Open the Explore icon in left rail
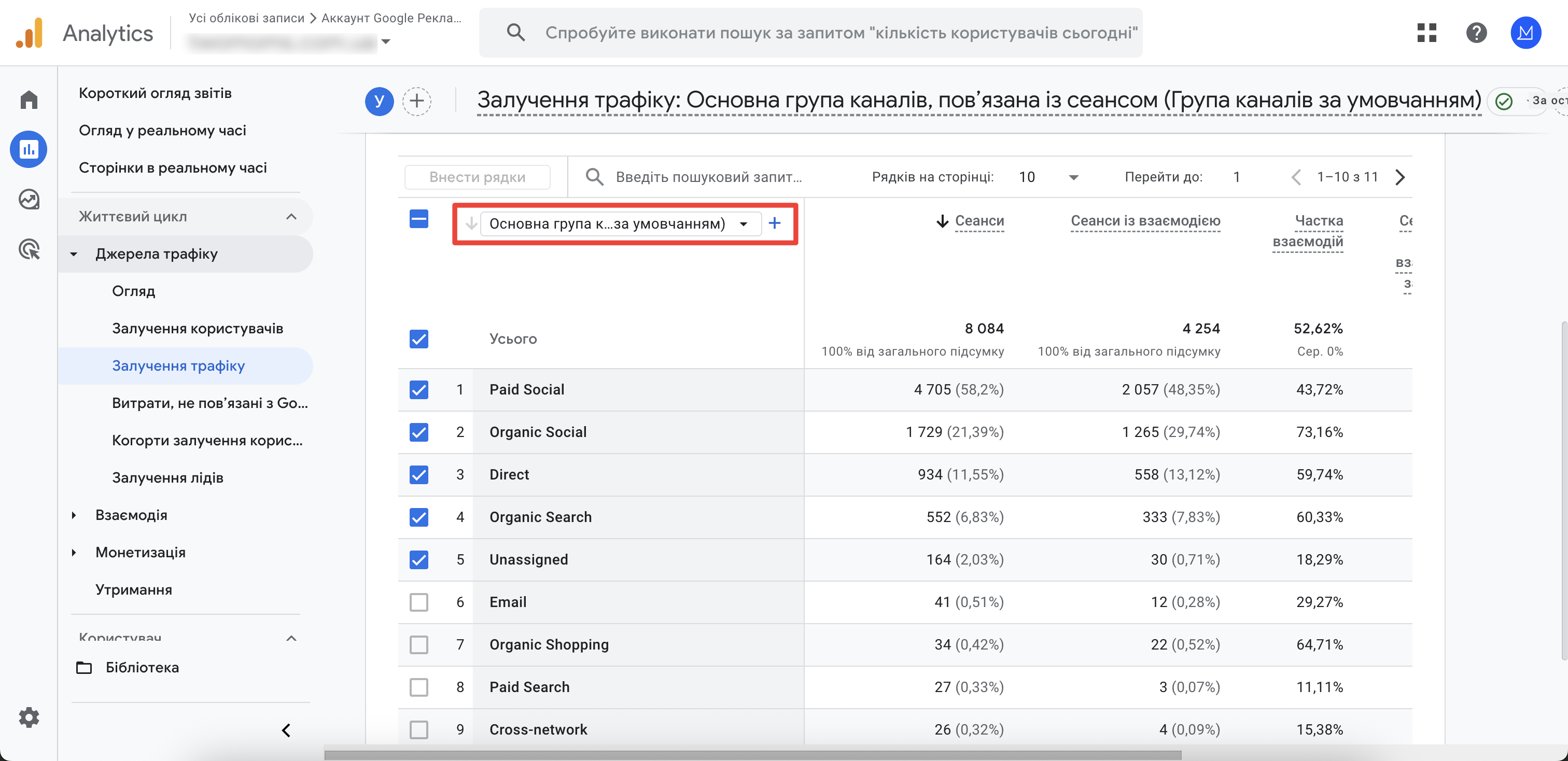This screenshot has width=1568, height=761. 29,199
